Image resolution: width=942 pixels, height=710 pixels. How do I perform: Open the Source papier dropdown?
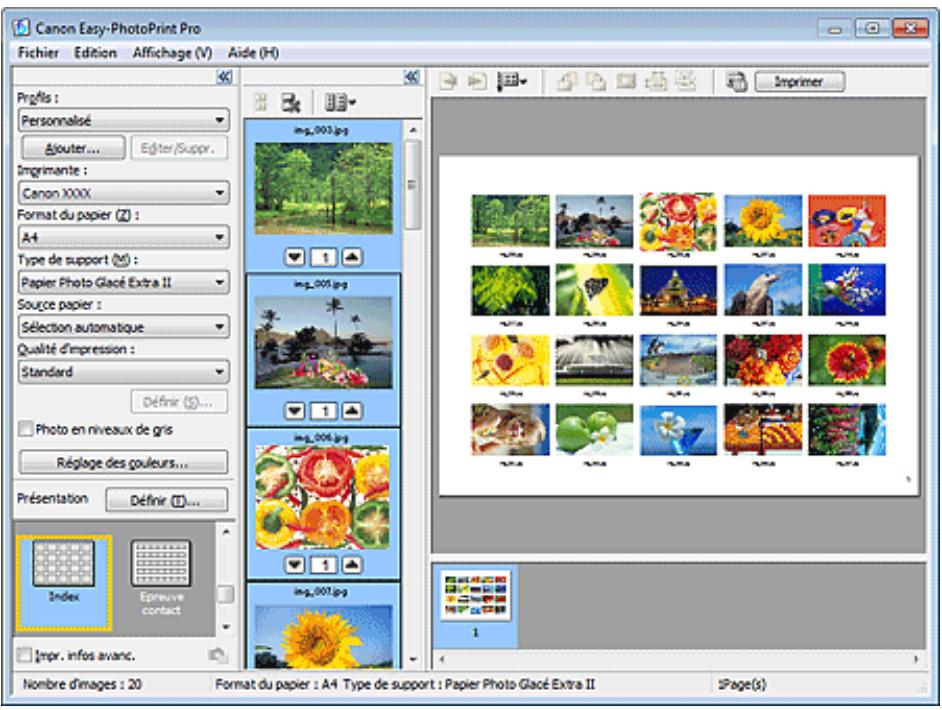click(x=124, y=327)
